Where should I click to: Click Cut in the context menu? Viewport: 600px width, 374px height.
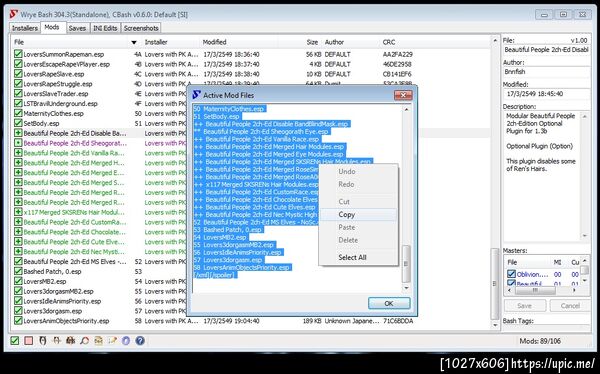pyautogui.click(x=358, y=201)
